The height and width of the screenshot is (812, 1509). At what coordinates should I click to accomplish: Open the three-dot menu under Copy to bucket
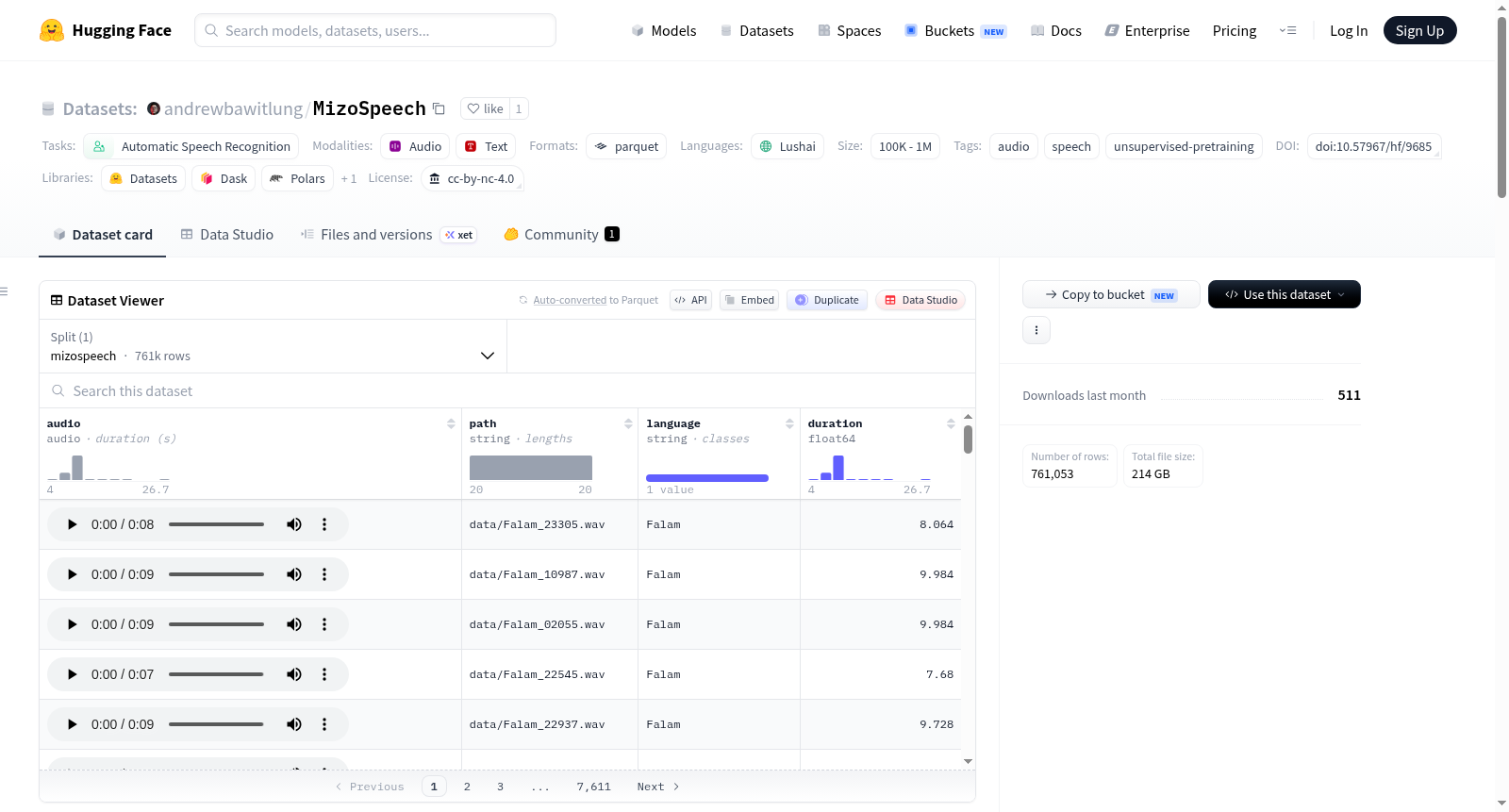[1036, 330]
